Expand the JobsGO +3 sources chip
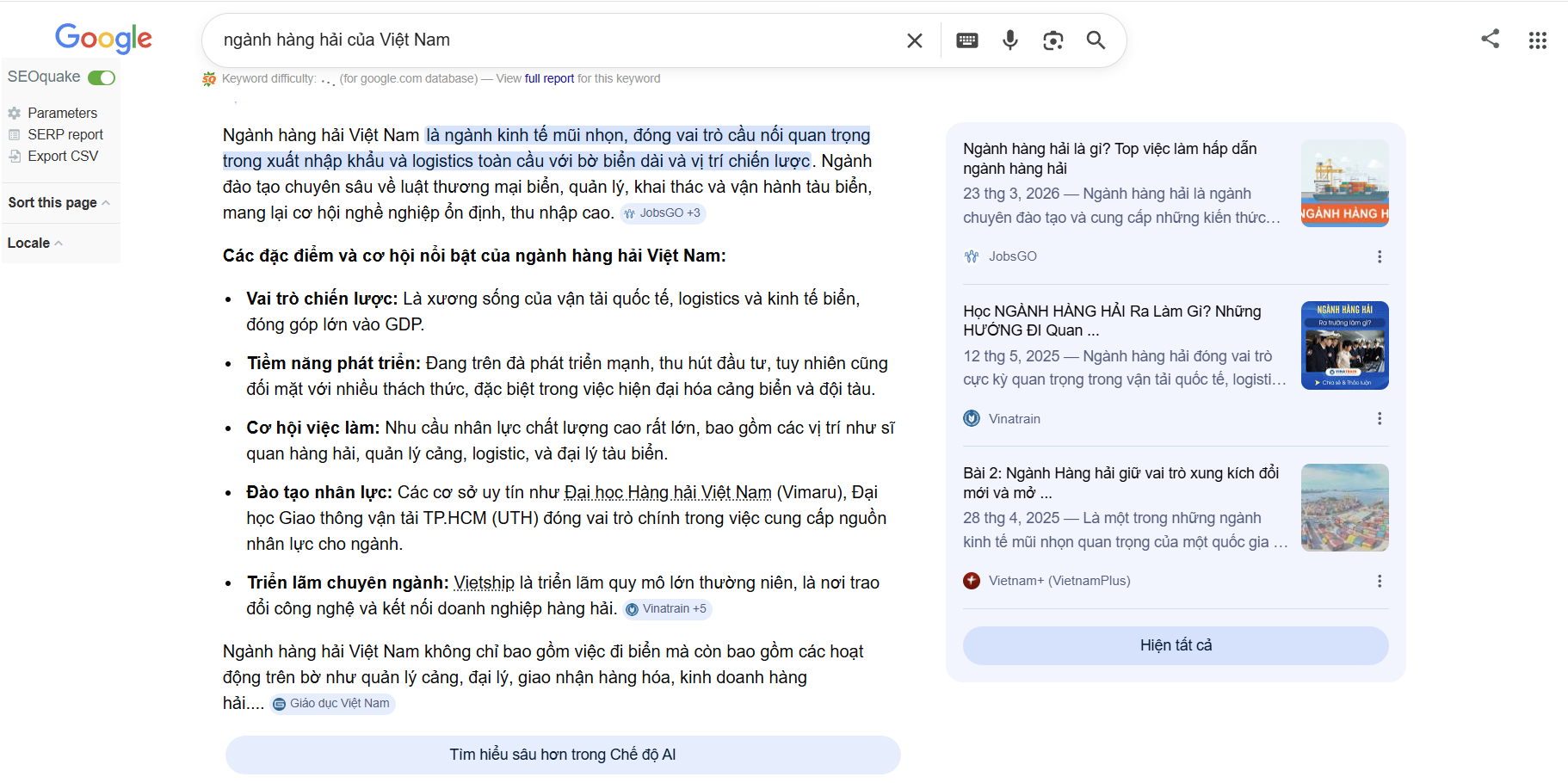This screenshot has width=1568, height=783. tap(662, 213)
